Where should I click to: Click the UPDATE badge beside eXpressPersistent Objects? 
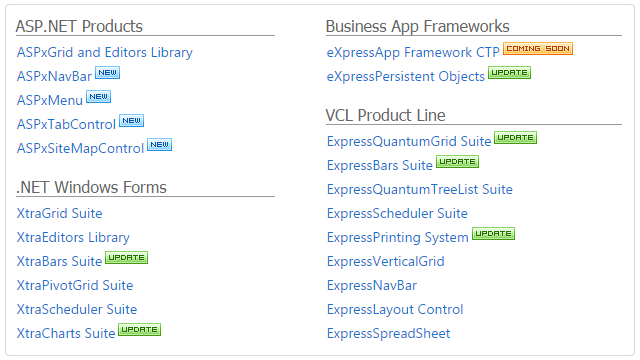click(509, 73)
